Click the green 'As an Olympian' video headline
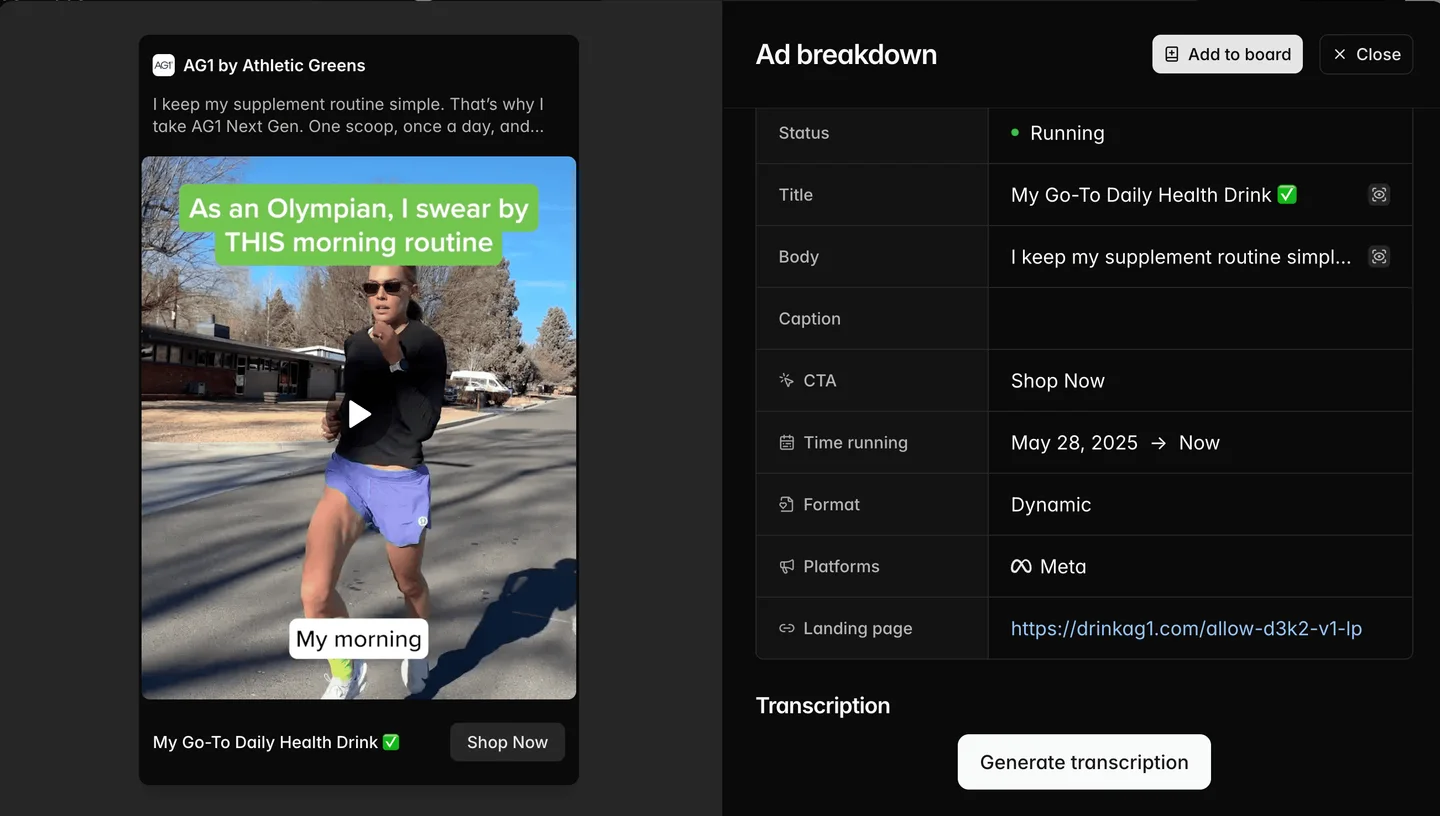Image resolution: width=1440 pixels, height=816 pixels. coord(359,225)
